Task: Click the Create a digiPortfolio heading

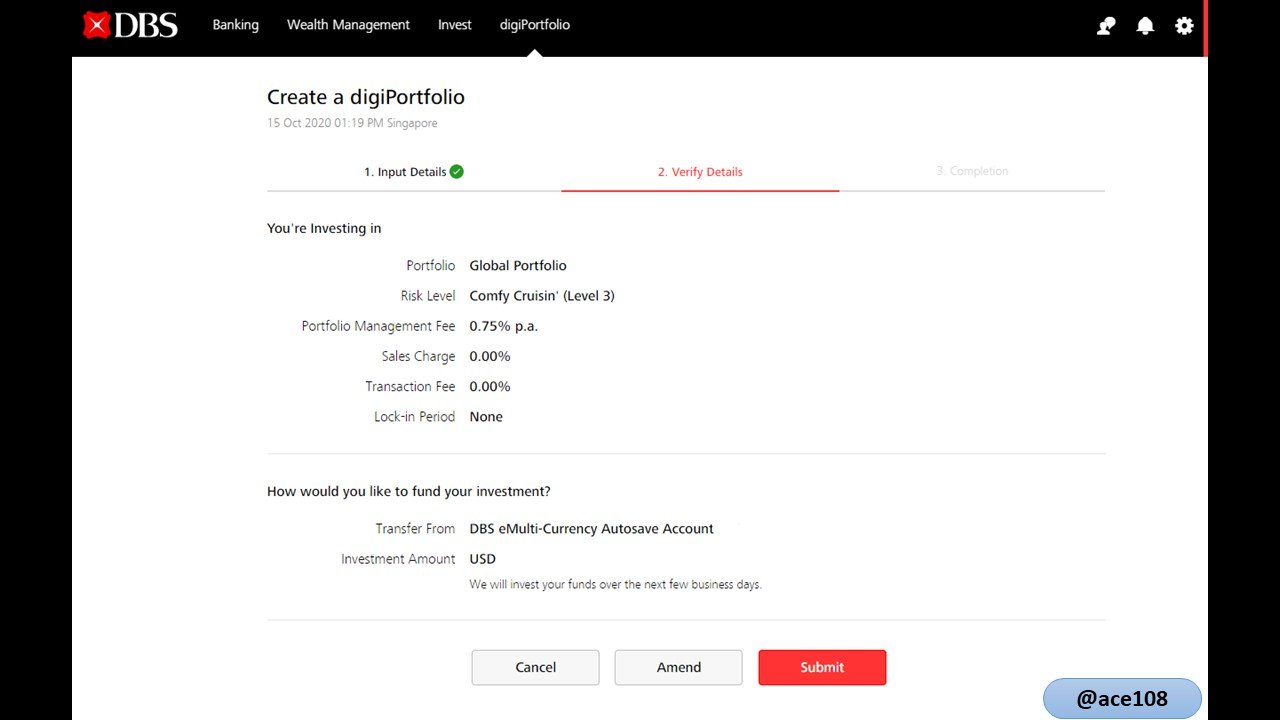Action: pyautogui.click(x=366, y=97)
